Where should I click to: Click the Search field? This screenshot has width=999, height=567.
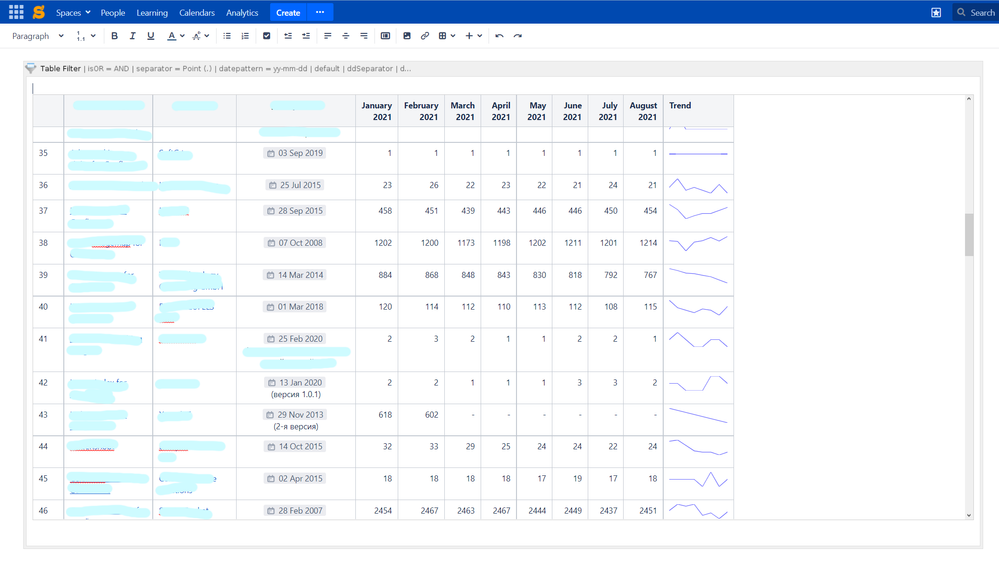click(975, 13)
